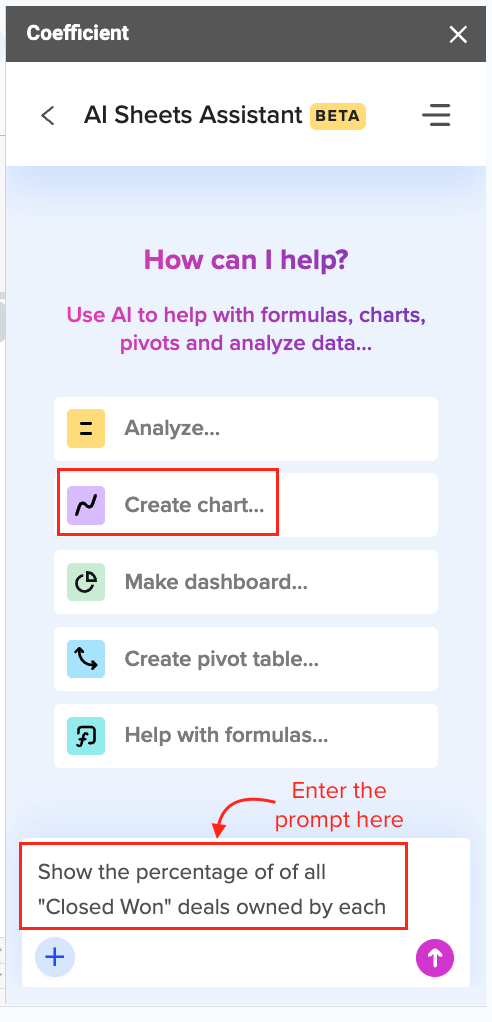Screen dimensions: 492x1022
Task: Click the green Make dashboard pie icon
Action: coord(85,582)
